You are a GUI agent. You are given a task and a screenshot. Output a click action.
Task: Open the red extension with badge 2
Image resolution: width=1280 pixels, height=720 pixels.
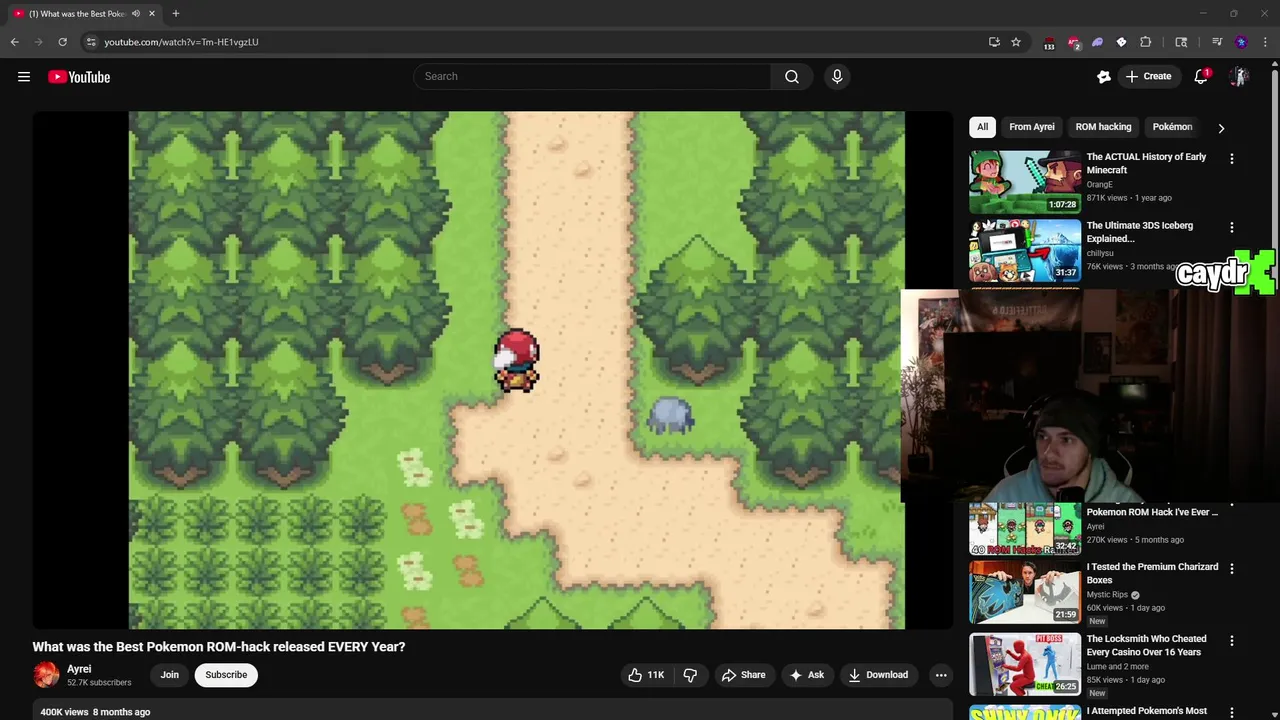click(1073, 43)
